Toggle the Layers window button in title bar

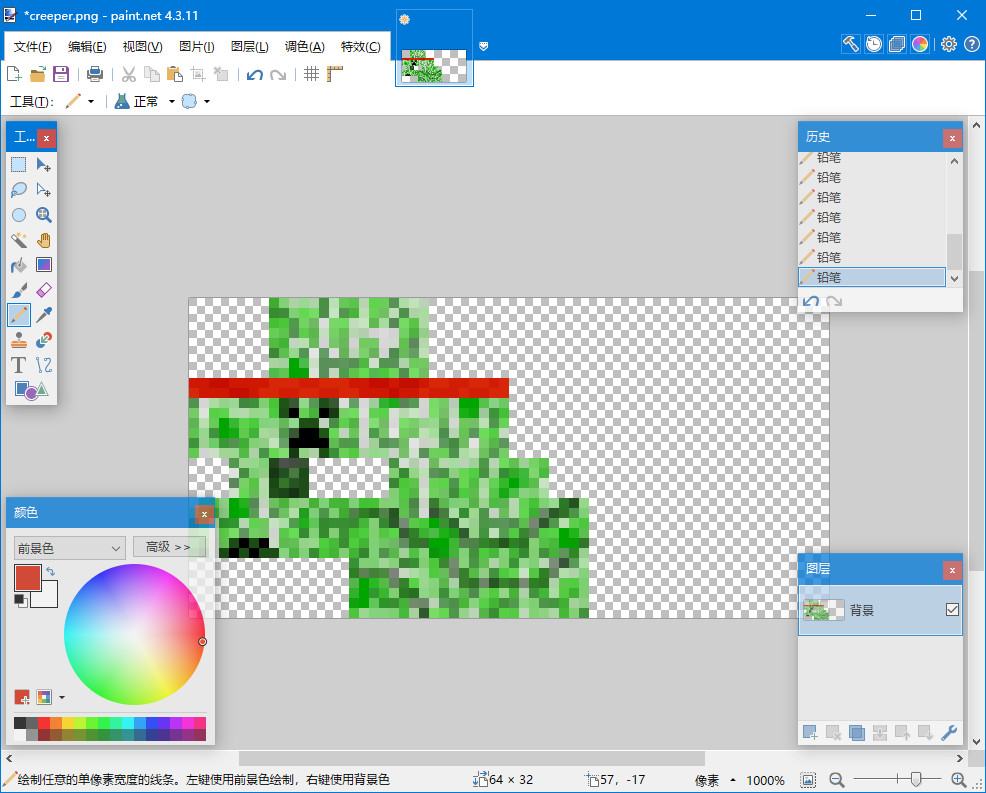click(897, 44)
